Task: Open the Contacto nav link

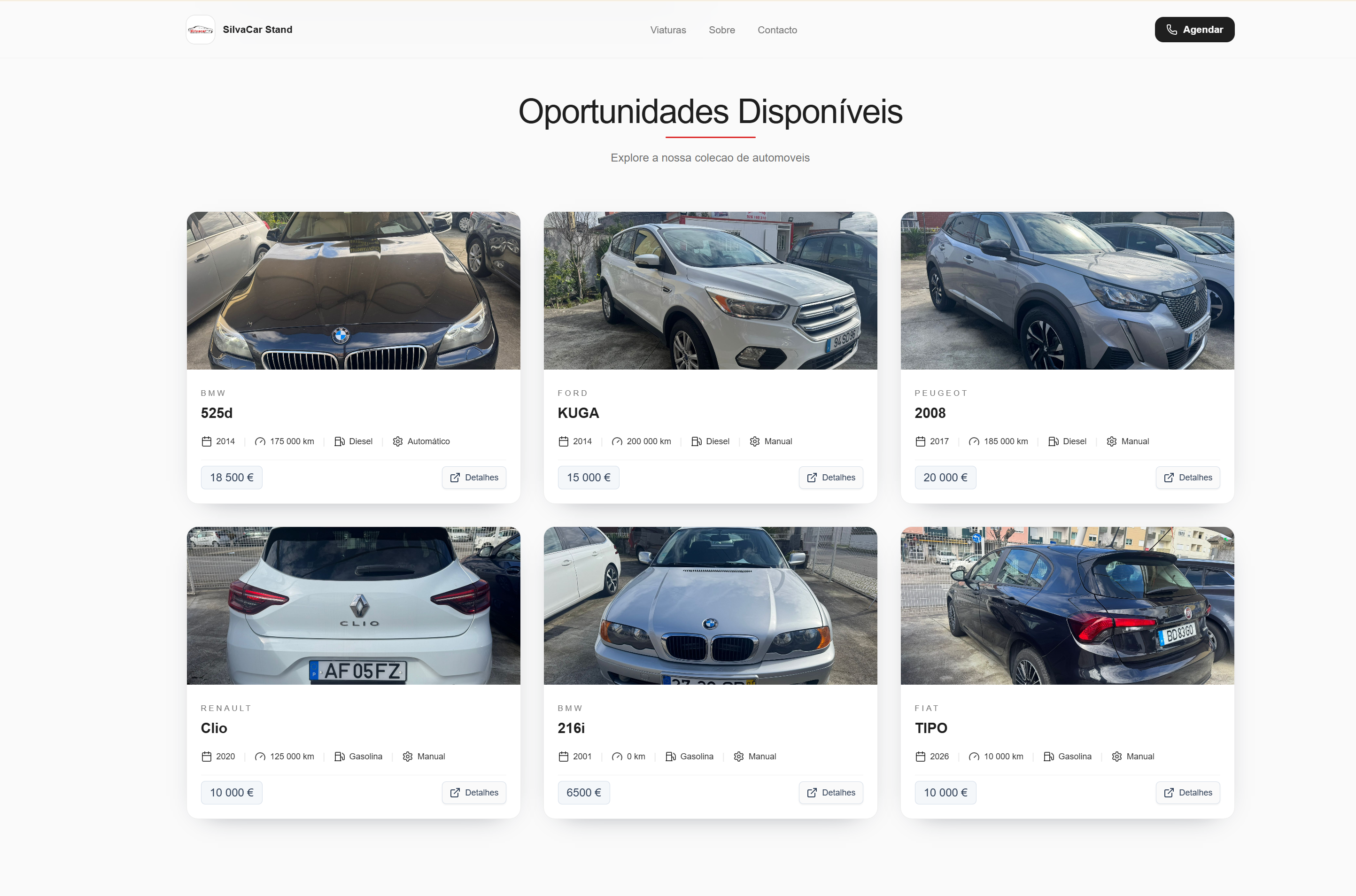Action: coord(776,30)
